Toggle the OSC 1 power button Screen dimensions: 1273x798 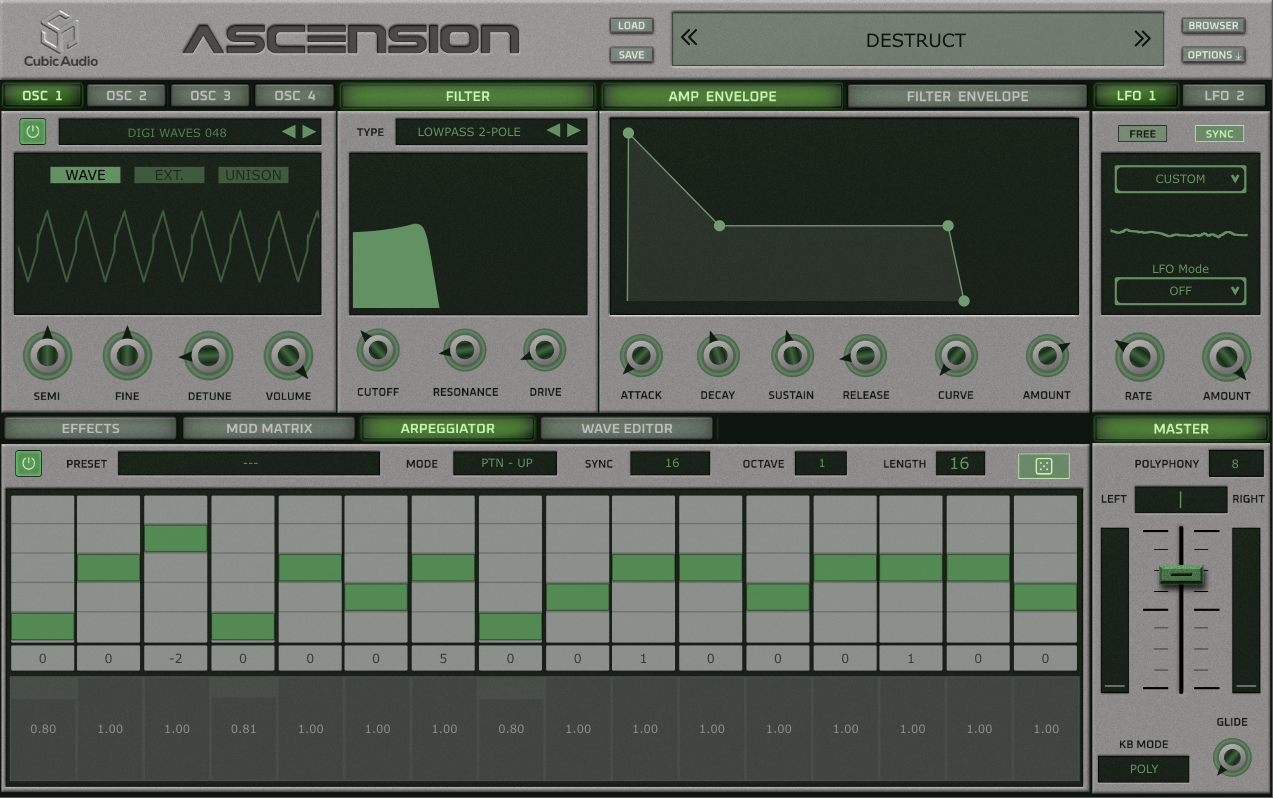point(33,131)
